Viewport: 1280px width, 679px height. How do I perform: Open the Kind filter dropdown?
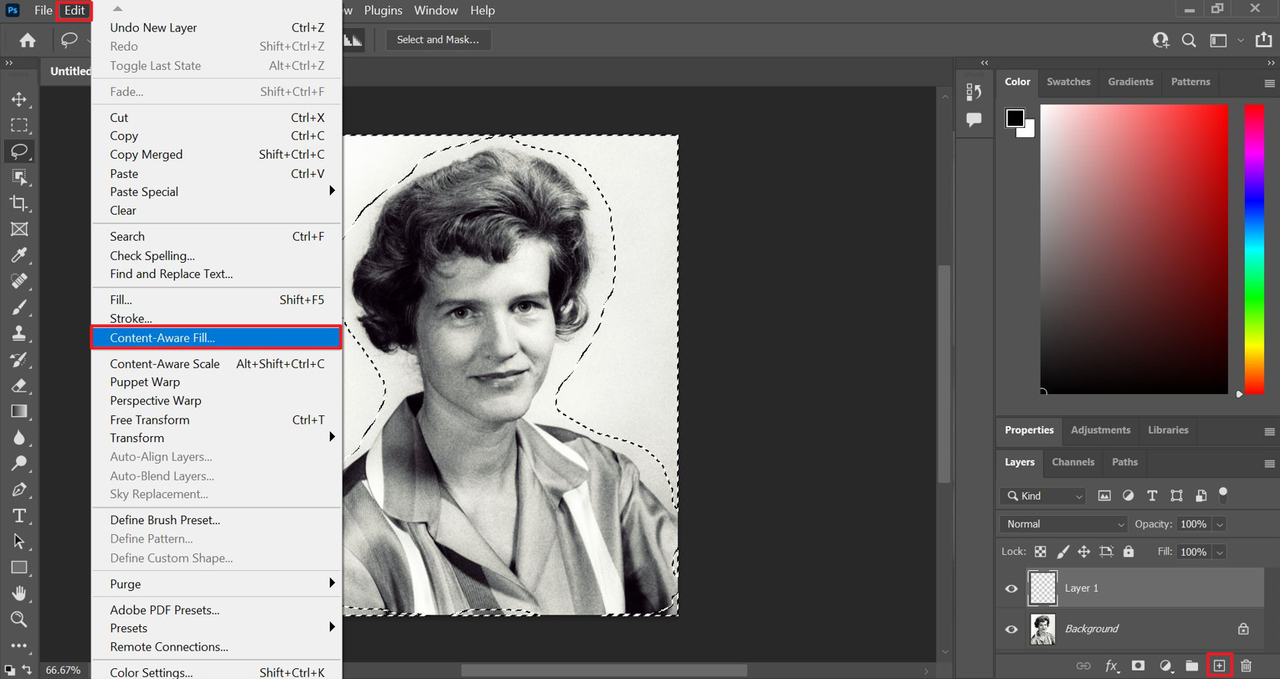point(1044,496)
